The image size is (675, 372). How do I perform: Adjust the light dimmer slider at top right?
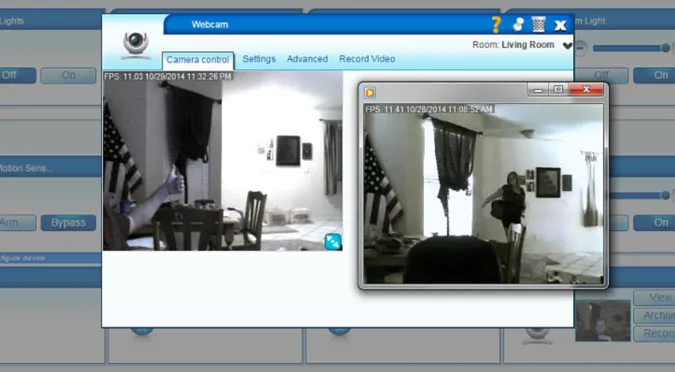[631, 48]
